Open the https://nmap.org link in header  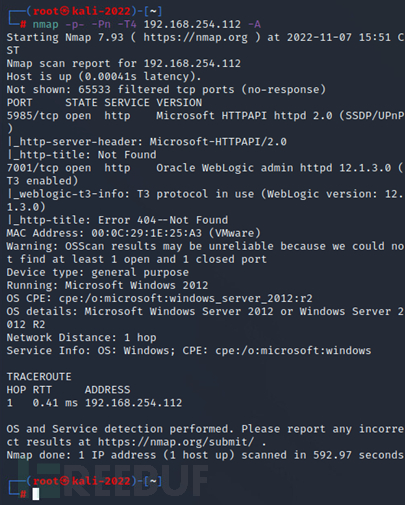(x=196, y=38)
